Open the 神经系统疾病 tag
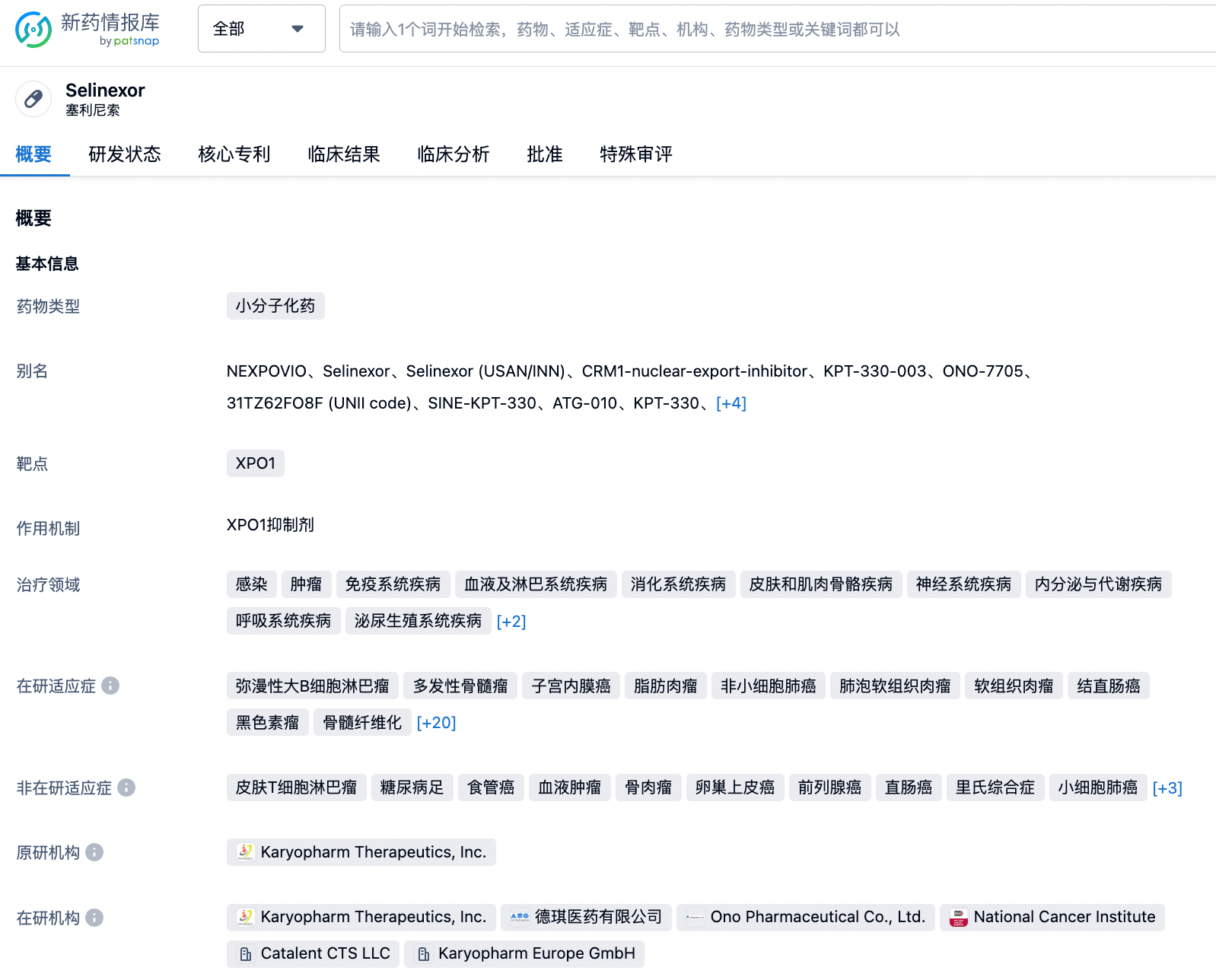Screen dimensions: 1216x980 963,584
